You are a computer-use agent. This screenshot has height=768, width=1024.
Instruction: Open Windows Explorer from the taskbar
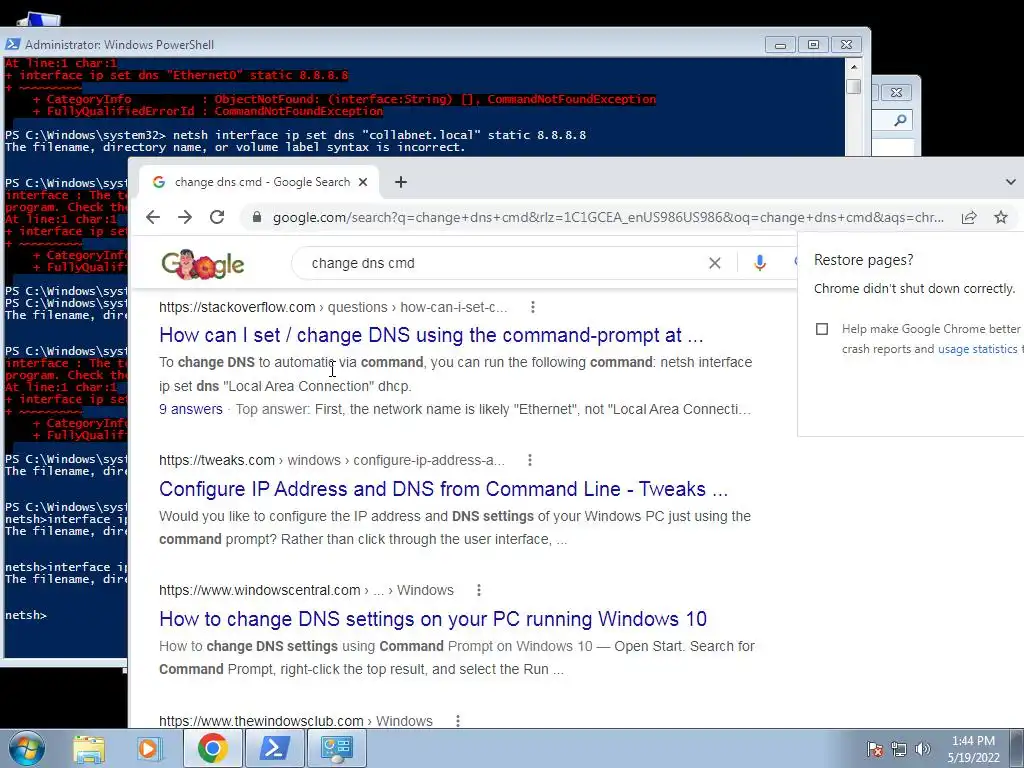coord(89,748)
